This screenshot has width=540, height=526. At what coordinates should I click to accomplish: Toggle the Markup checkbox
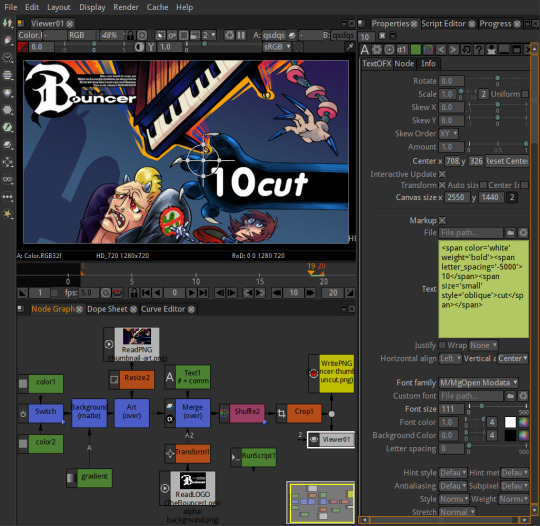(x=443, y=220)
